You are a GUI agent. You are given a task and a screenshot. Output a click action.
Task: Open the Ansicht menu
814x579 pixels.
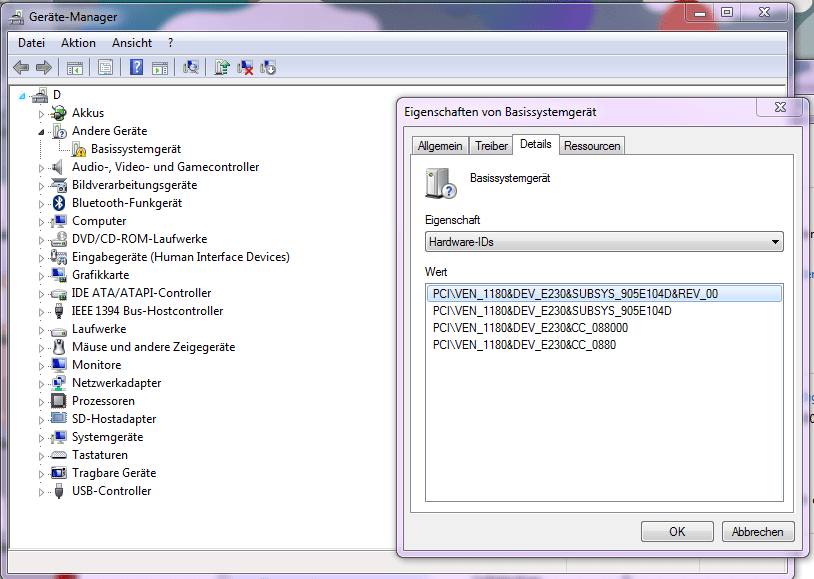(132, 43)
